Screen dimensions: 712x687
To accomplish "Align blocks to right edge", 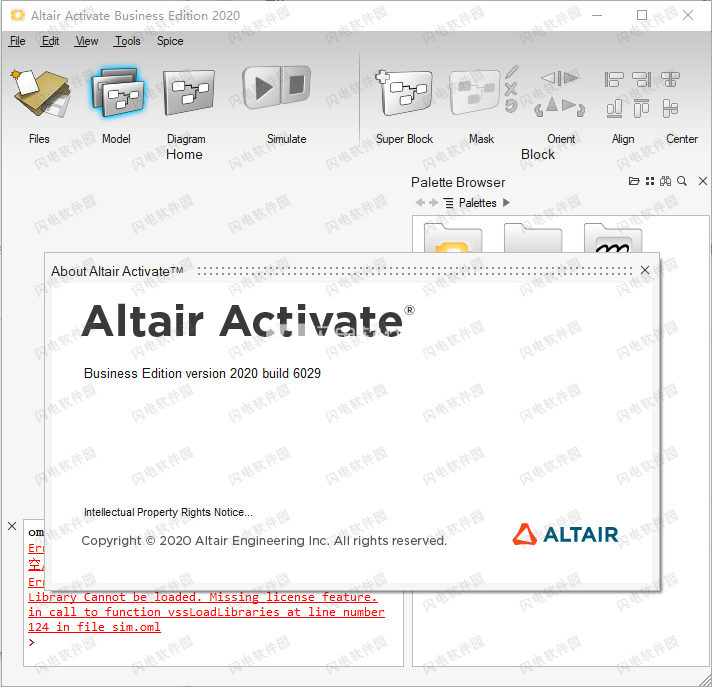I will 642,79.
